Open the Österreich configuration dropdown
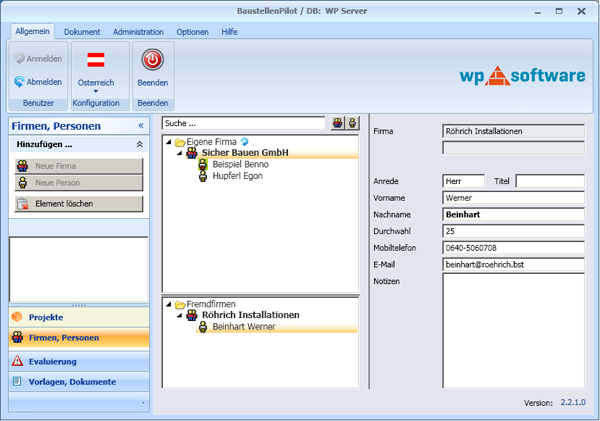 click(x=96, y=91)
